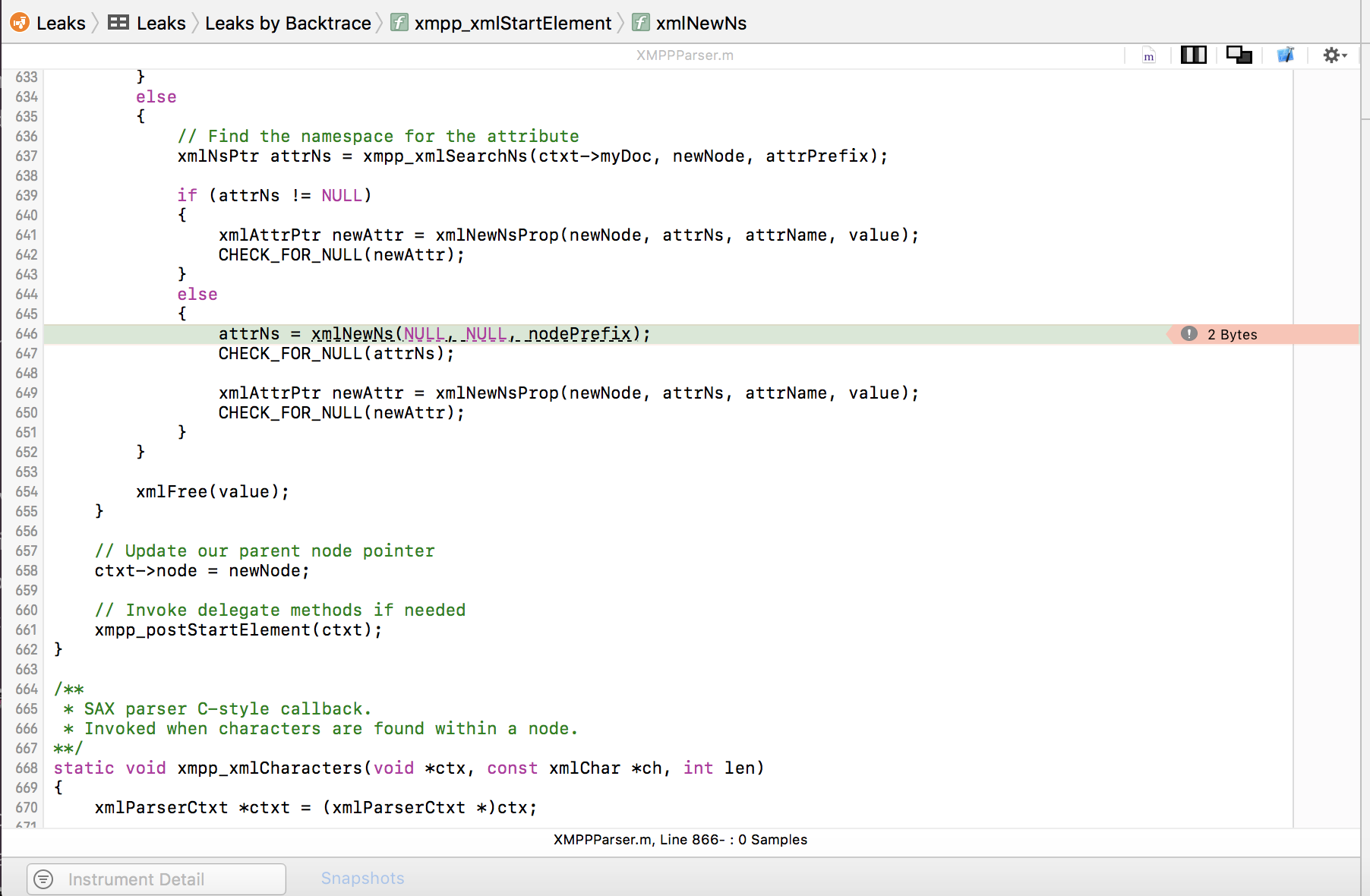Click the xmpp_xmlSearchNs call on line 637

pos(625,156)
